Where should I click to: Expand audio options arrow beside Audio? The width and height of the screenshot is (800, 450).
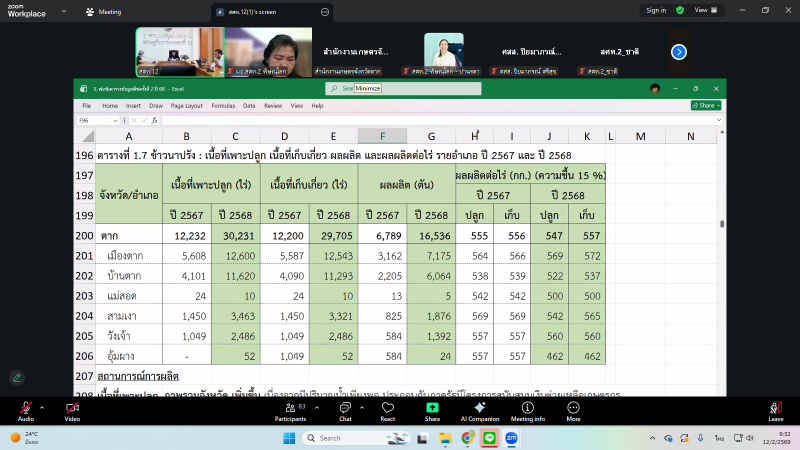coord(44,404)
